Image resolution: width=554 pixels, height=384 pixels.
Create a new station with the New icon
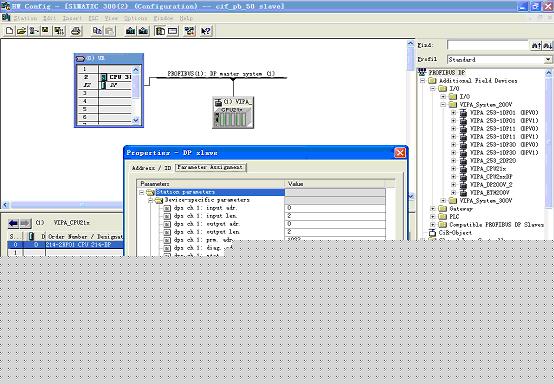pyautogui.click(x=10, y=31)
